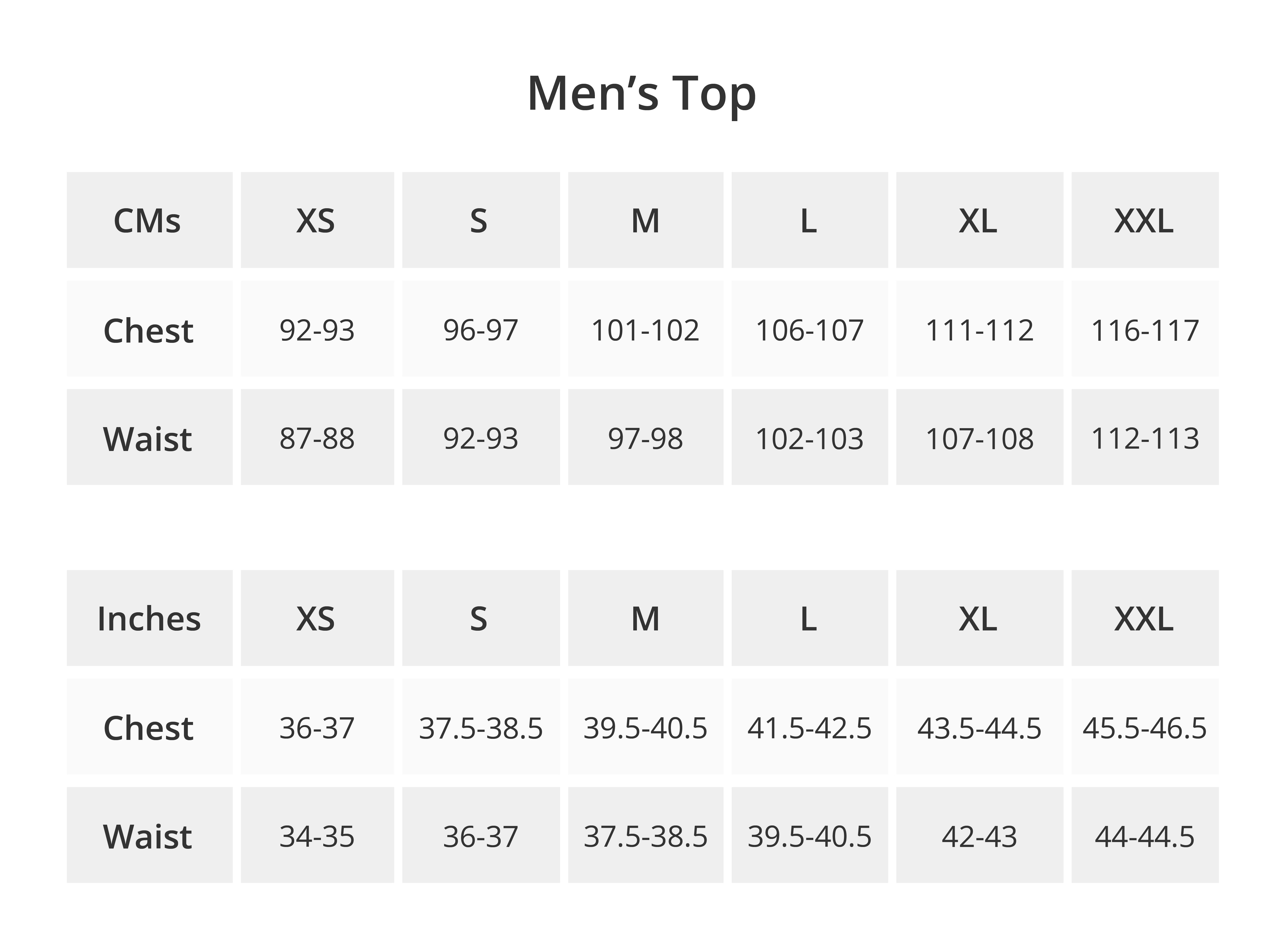Click the XXL column header in CMs table
The width and height of the screenshot is (1286, 952).
point(1144,220)
